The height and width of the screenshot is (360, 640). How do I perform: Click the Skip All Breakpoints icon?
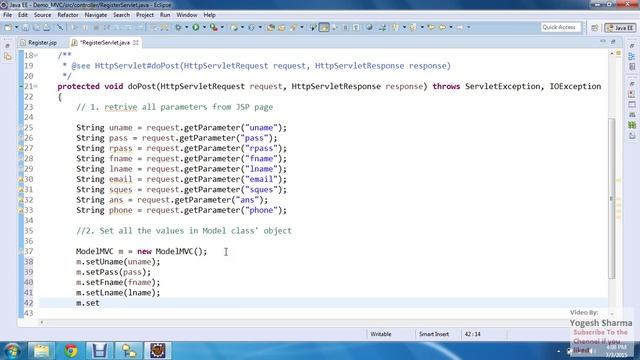(x=60, y=27)
